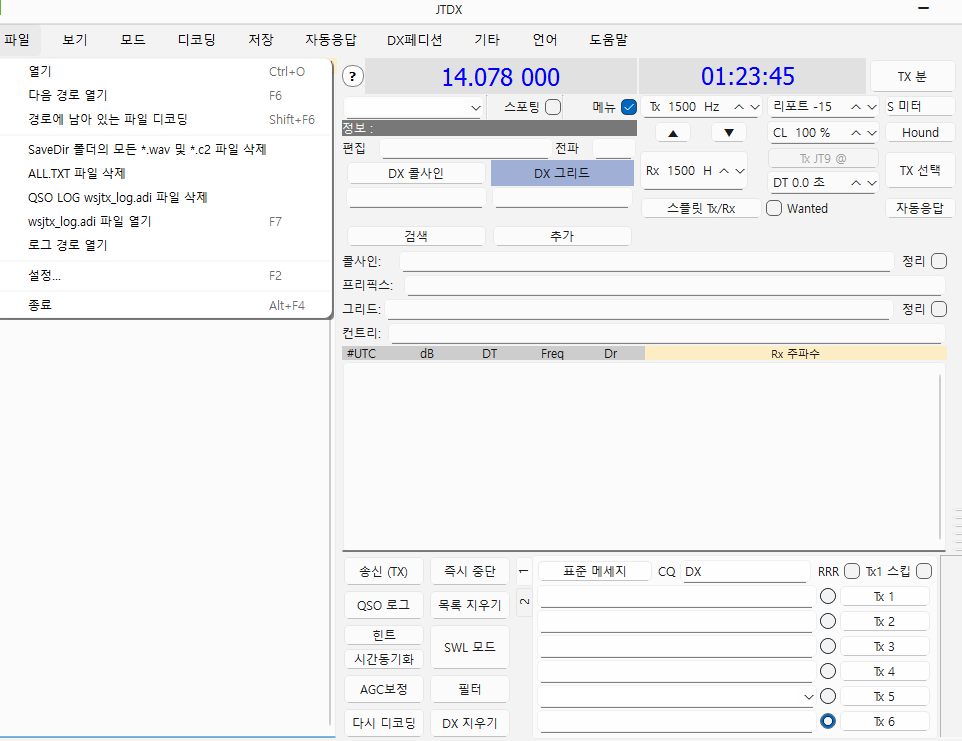This screenshot has height=741, width=962.
Task: Select the radio button for Tx 1
Action: (828, 596)
